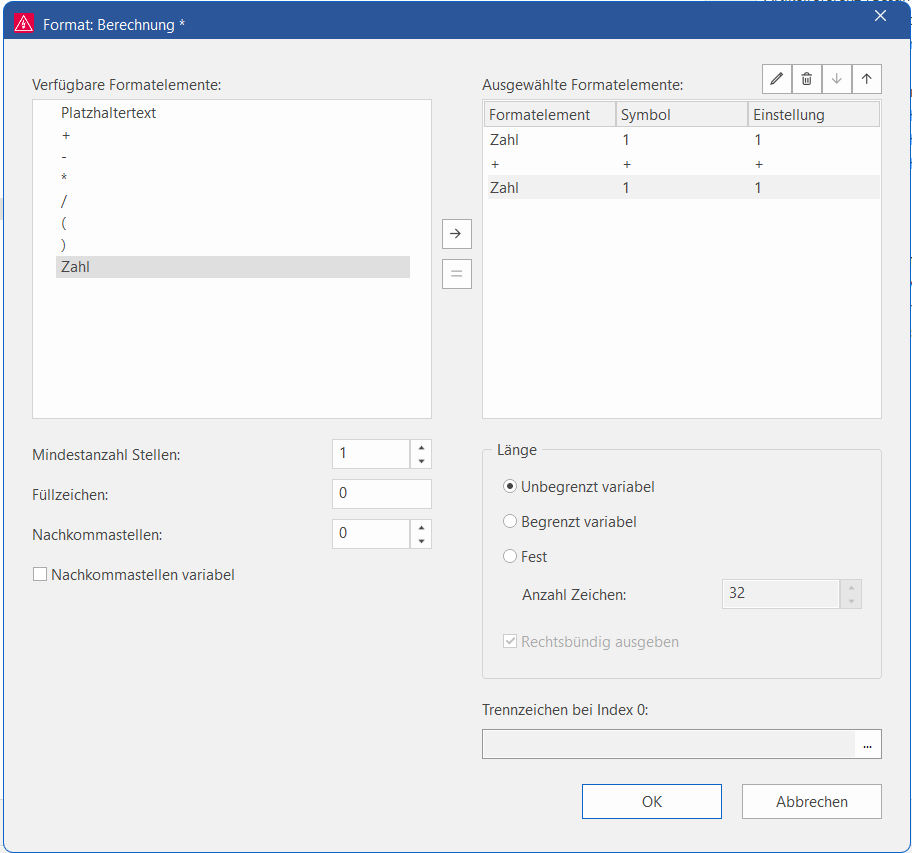Viewport: 912px width, 853px height.
Task: Click the equals sign button
Action: [x=457, y=274]
